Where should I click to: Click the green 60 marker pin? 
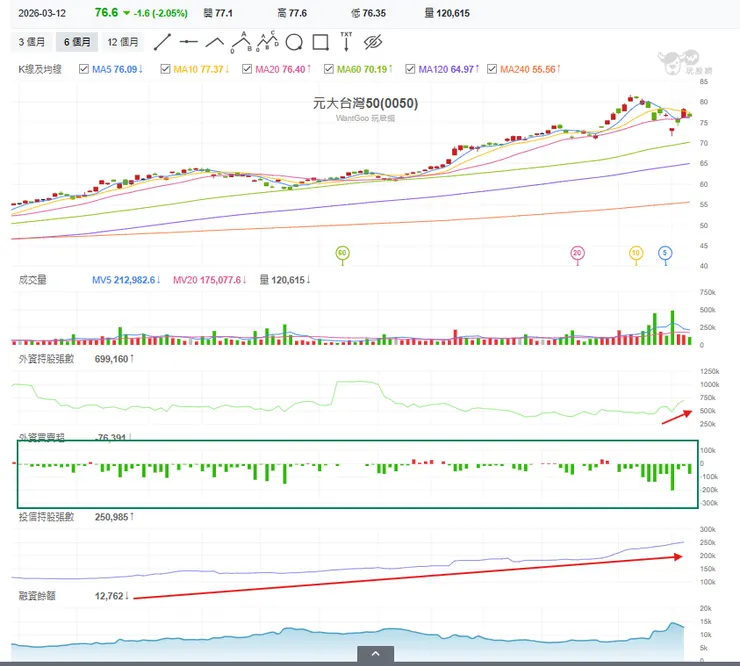(343, 253)
